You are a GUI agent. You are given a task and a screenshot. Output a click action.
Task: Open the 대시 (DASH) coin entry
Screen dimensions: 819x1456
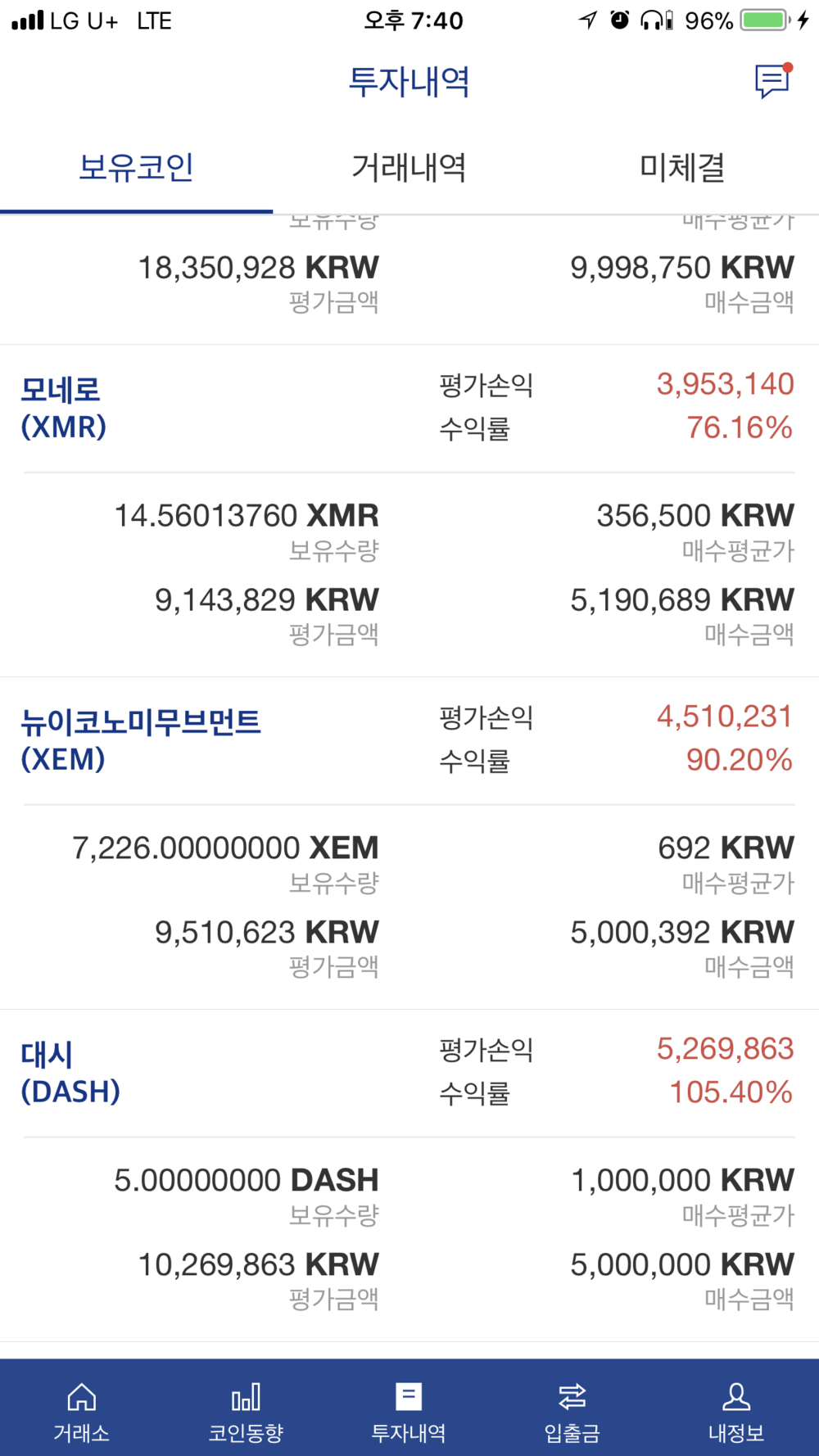coord(70,1073)
